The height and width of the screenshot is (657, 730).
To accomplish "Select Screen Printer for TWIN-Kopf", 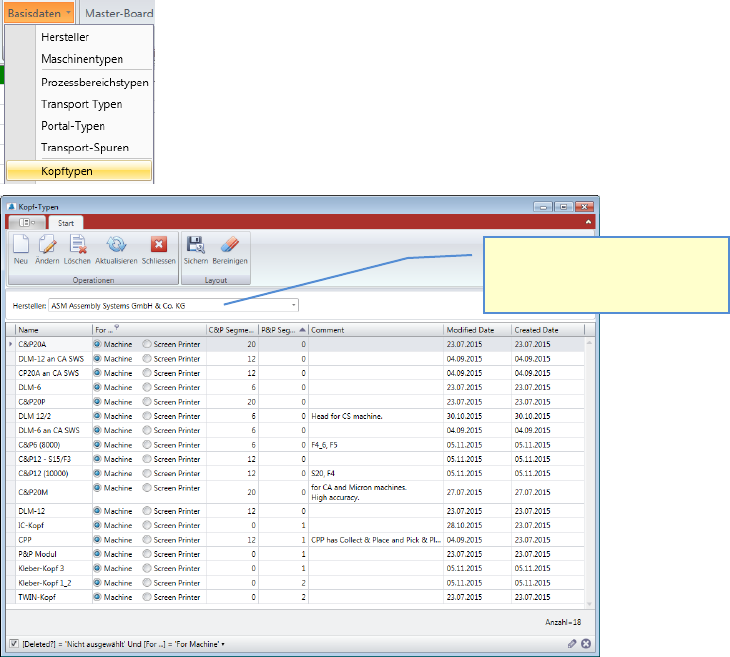I will pos(147,597).
